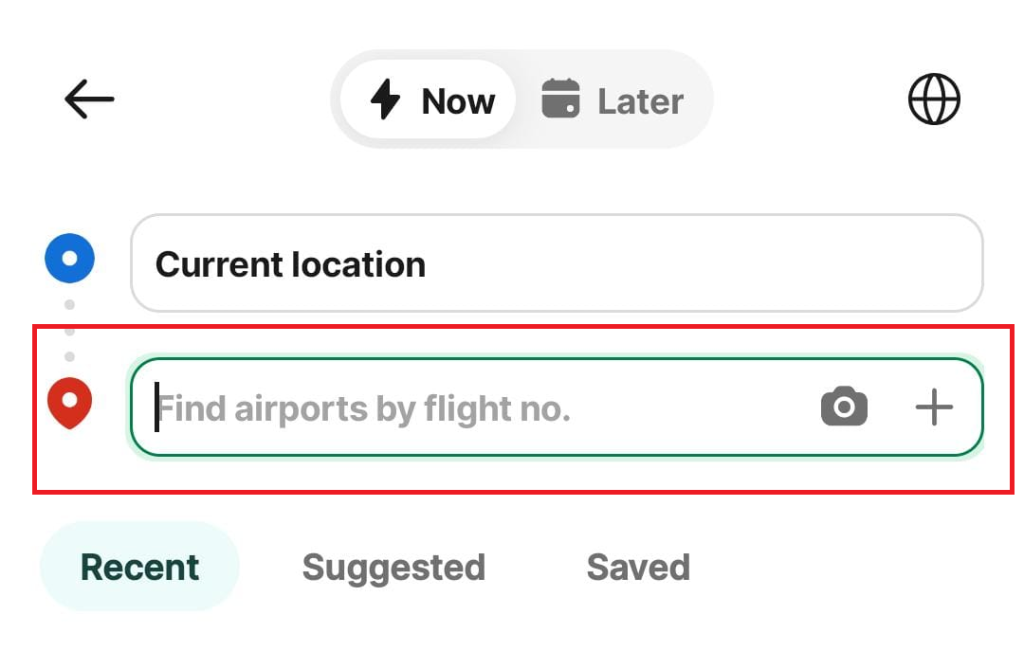Switch to the Later scheduling option
Viewport: 1024px width, 651px height.
click(613, 99)
